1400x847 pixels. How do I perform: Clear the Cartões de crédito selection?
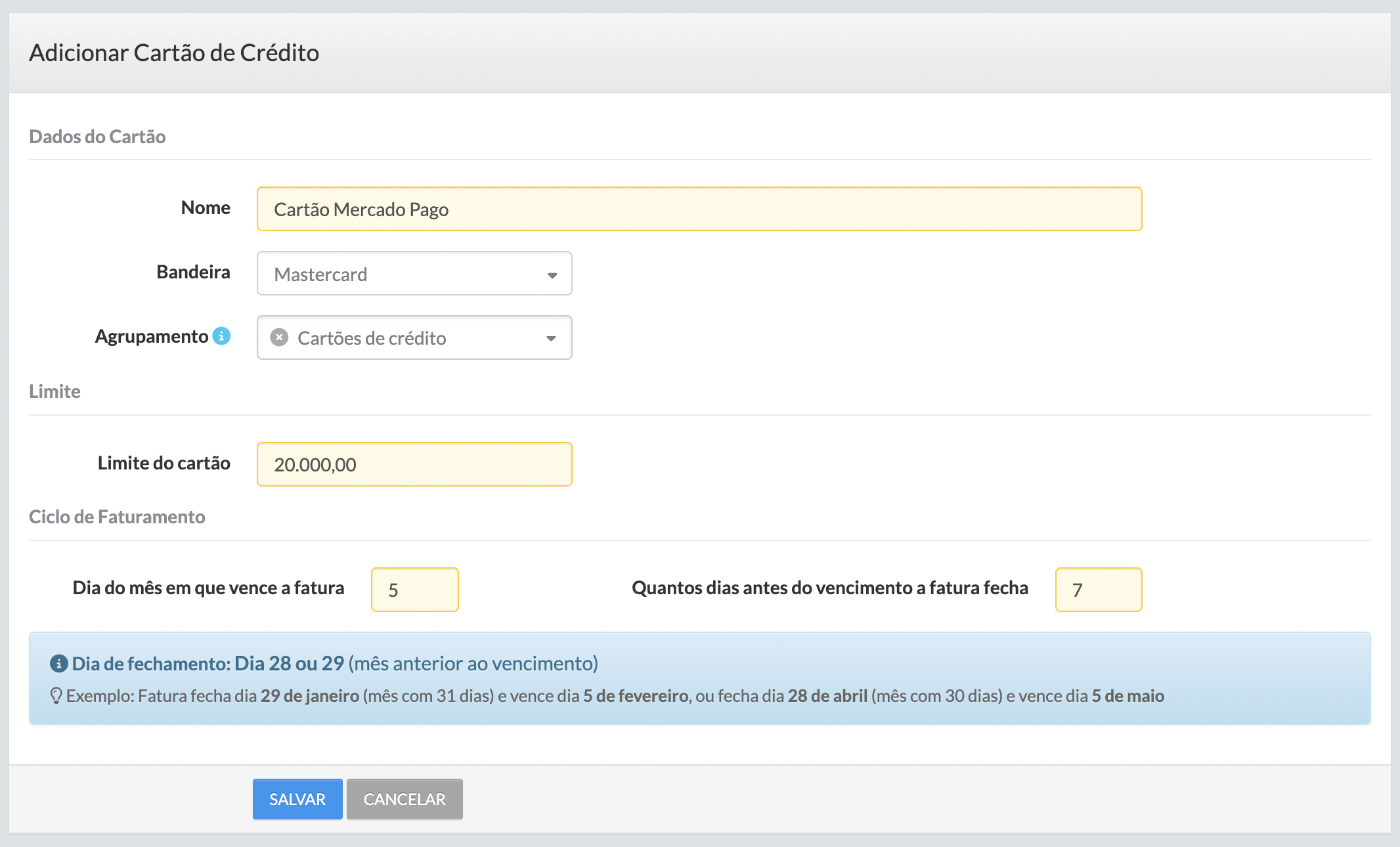pos(279,337)
